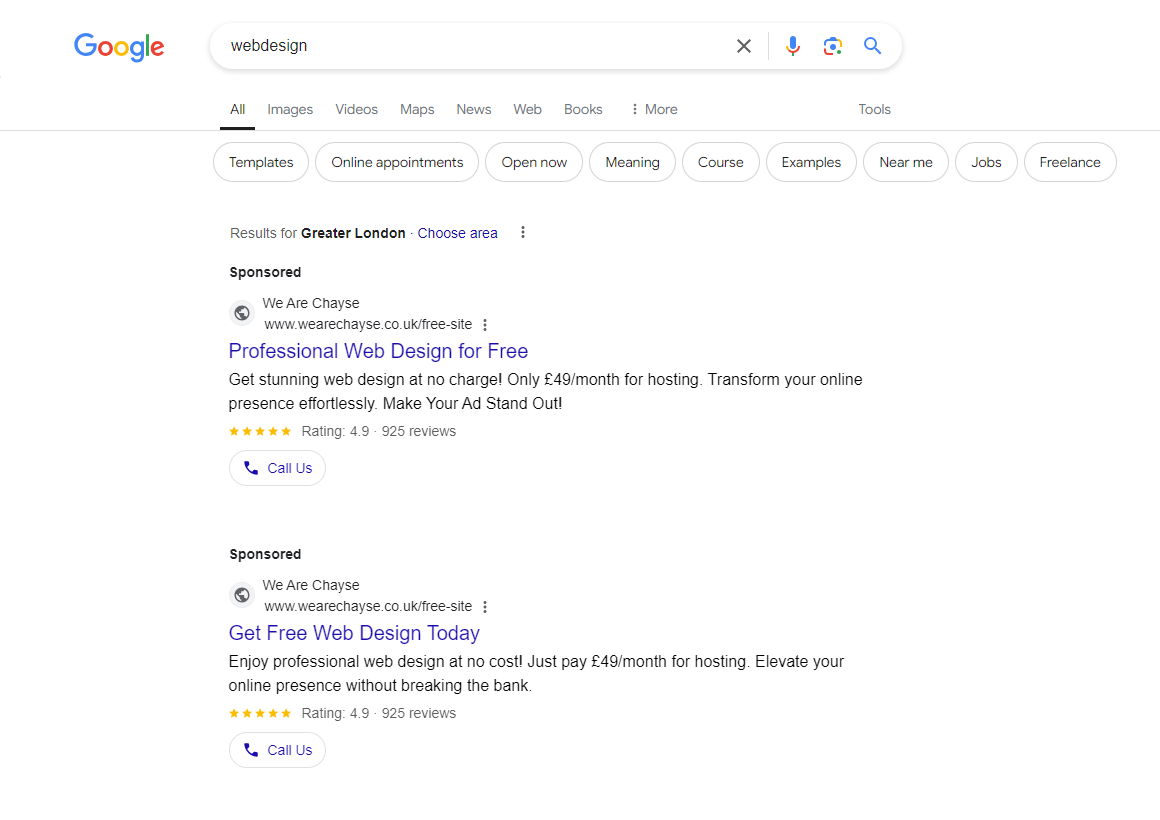1160x820 pixels.
Task: Open Google Lens image search
Action: tap(832, 46)
